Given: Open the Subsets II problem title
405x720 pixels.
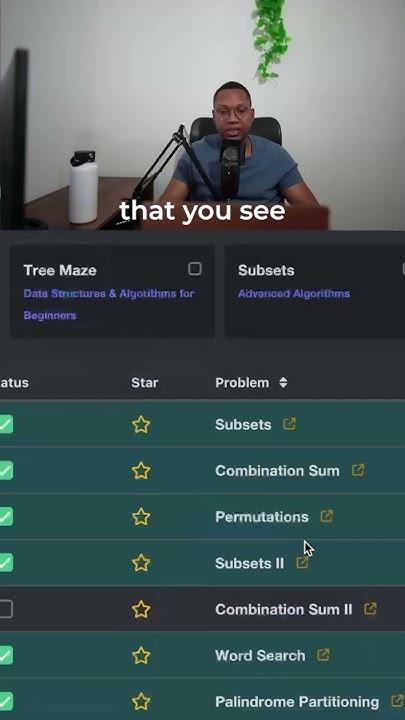Looking at the screenshot, I should (x=249, y=563).
